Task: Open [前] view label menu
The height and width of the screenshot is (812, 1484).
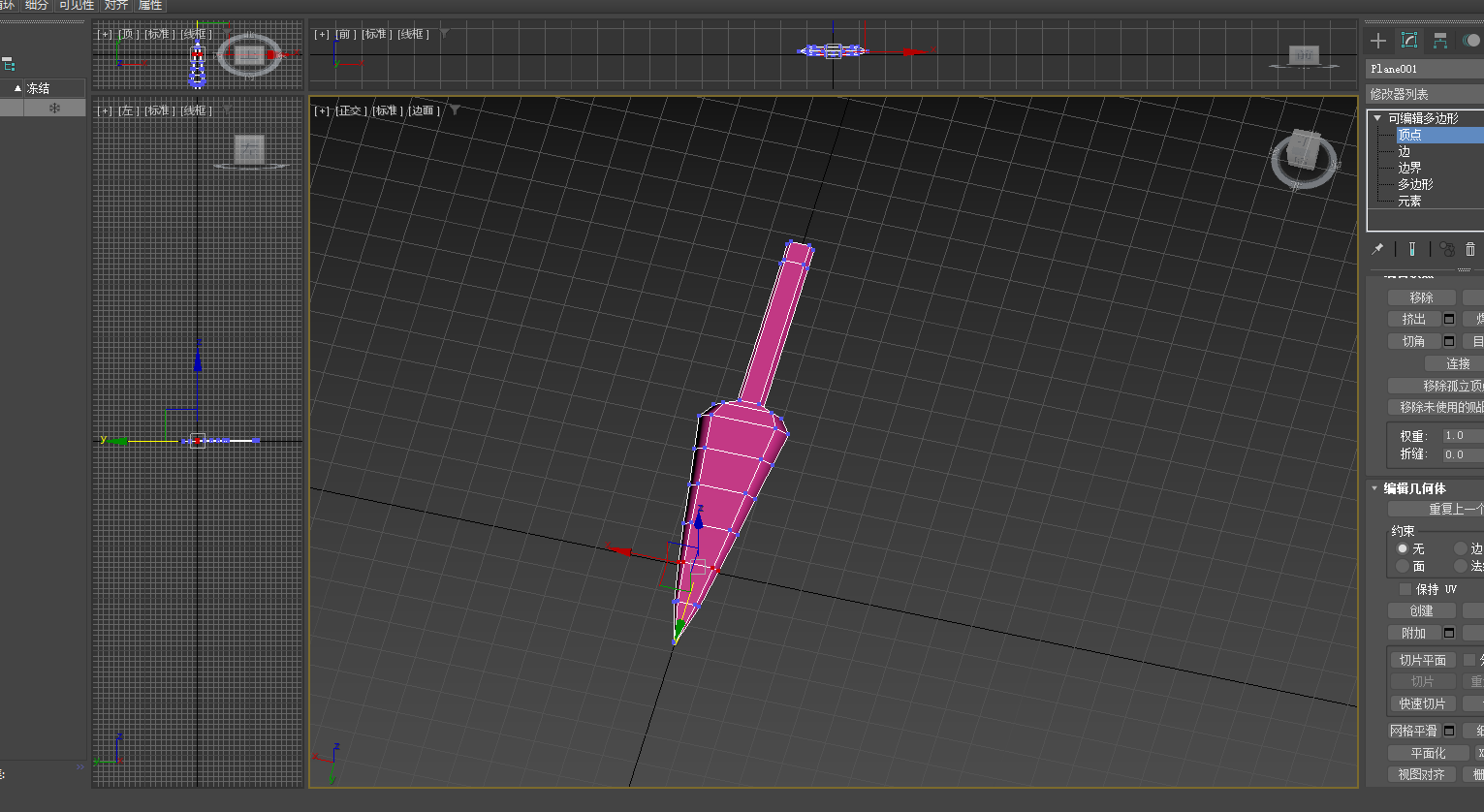Action: coord(346,34)
